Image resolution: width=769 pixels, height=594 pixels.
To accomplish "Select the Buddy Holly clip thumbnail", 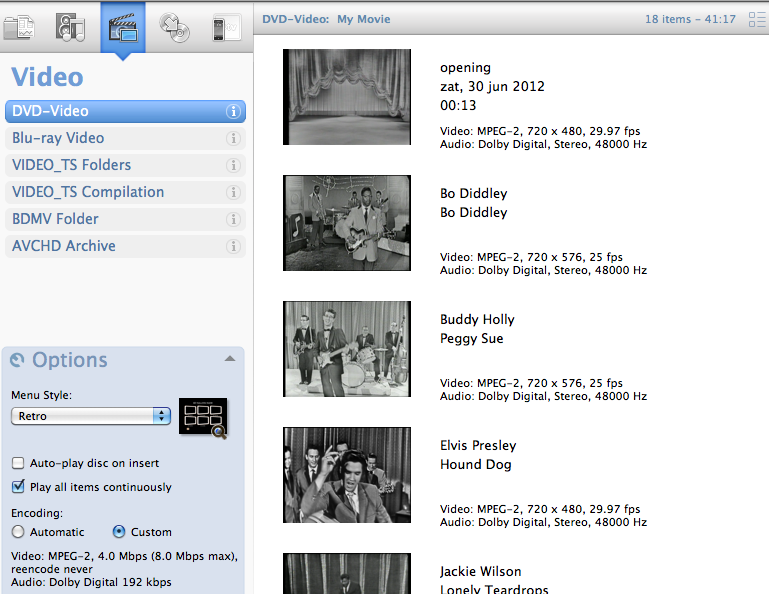I will pyautogui.click(x=347, y=349).
